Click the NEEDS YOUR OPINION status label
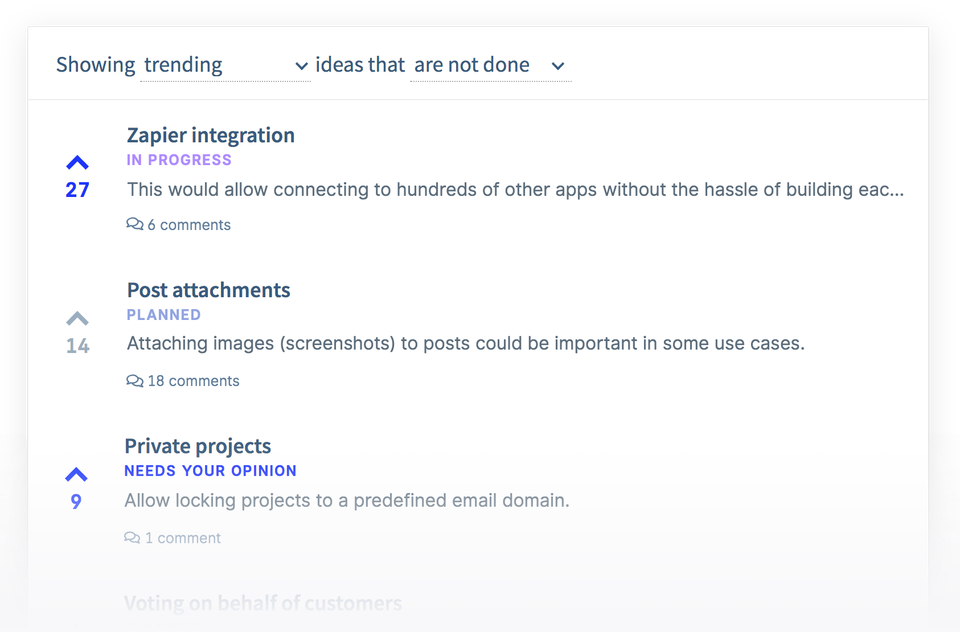 (x=210, y=471)
